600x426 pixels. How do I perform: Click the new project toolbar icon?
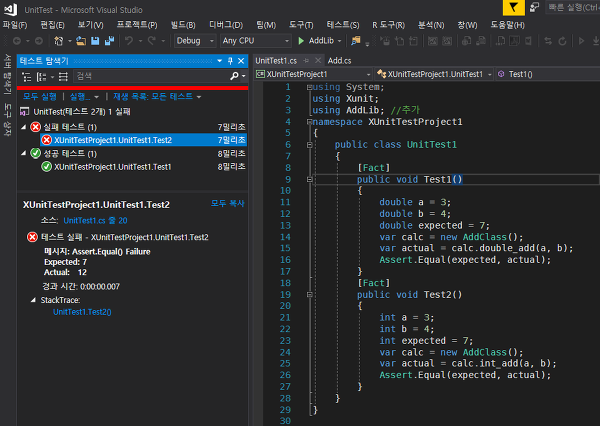[59, 41]
